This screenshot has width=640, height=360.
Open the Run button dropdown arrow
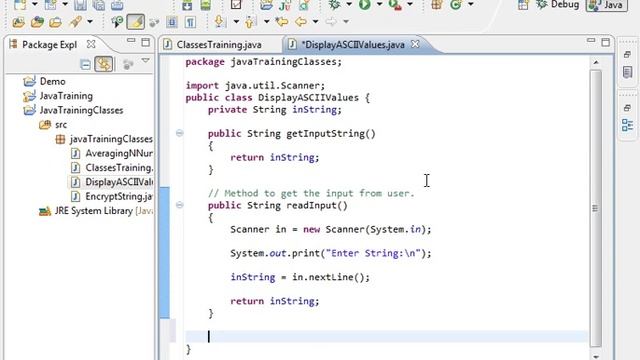[379, 4]
